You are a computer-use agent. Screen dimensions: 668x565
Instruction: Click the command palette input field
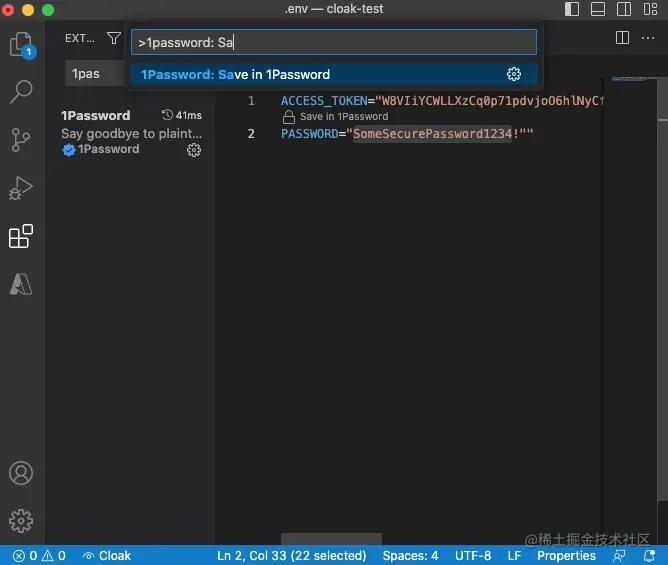(x=334, y=42)
